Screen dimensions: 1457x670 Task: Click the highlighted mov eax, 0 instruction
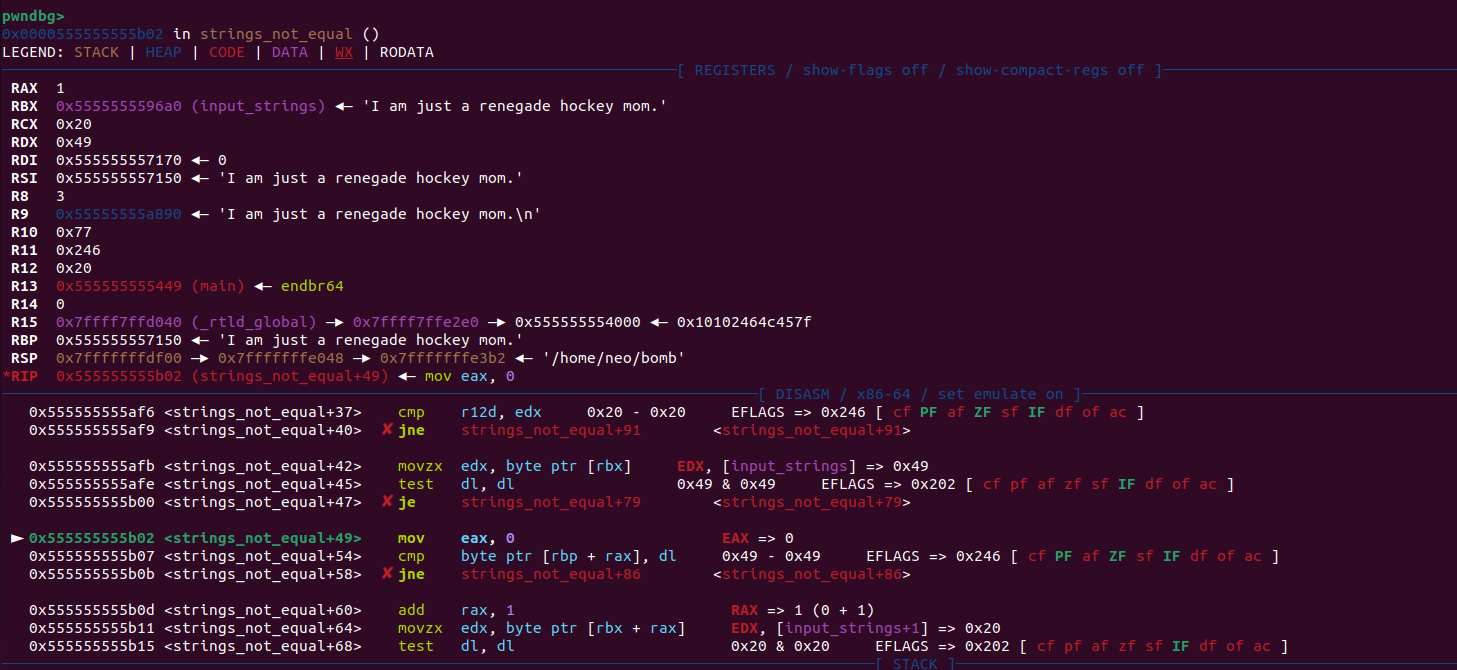pyautogui.click(x=456, y=538)
